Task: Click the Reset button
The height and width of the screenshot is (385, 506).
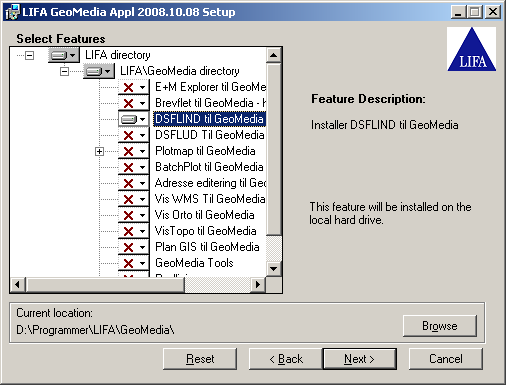Action: point(200,359)
